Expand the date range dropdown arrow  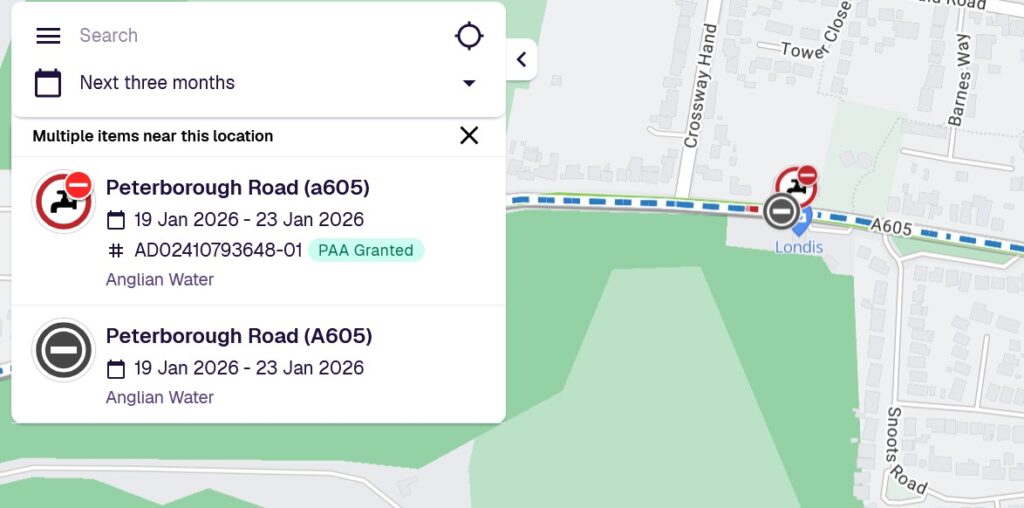click(469, 83)
